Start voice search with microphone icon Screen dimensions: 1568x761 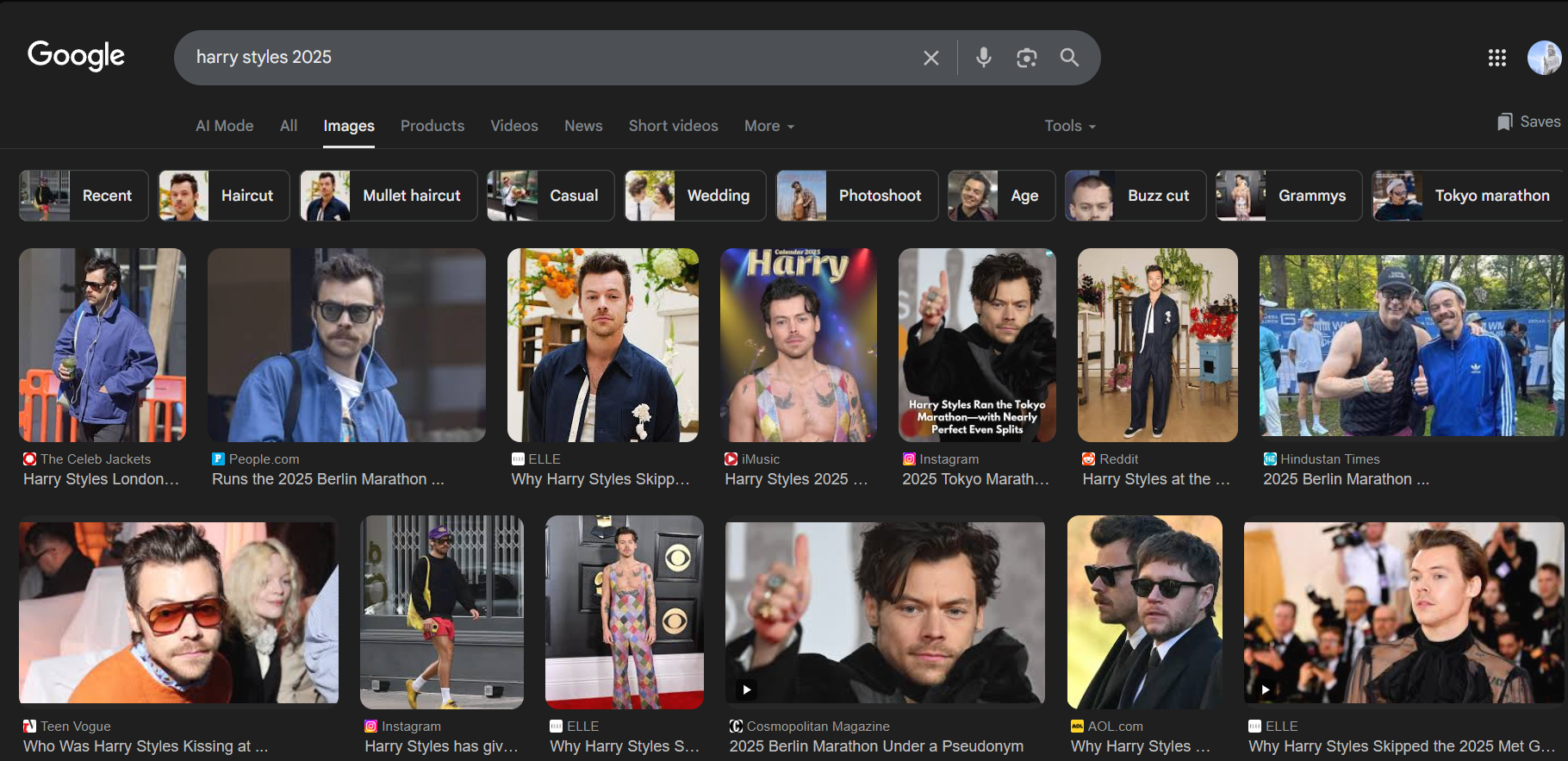point(983,58)
